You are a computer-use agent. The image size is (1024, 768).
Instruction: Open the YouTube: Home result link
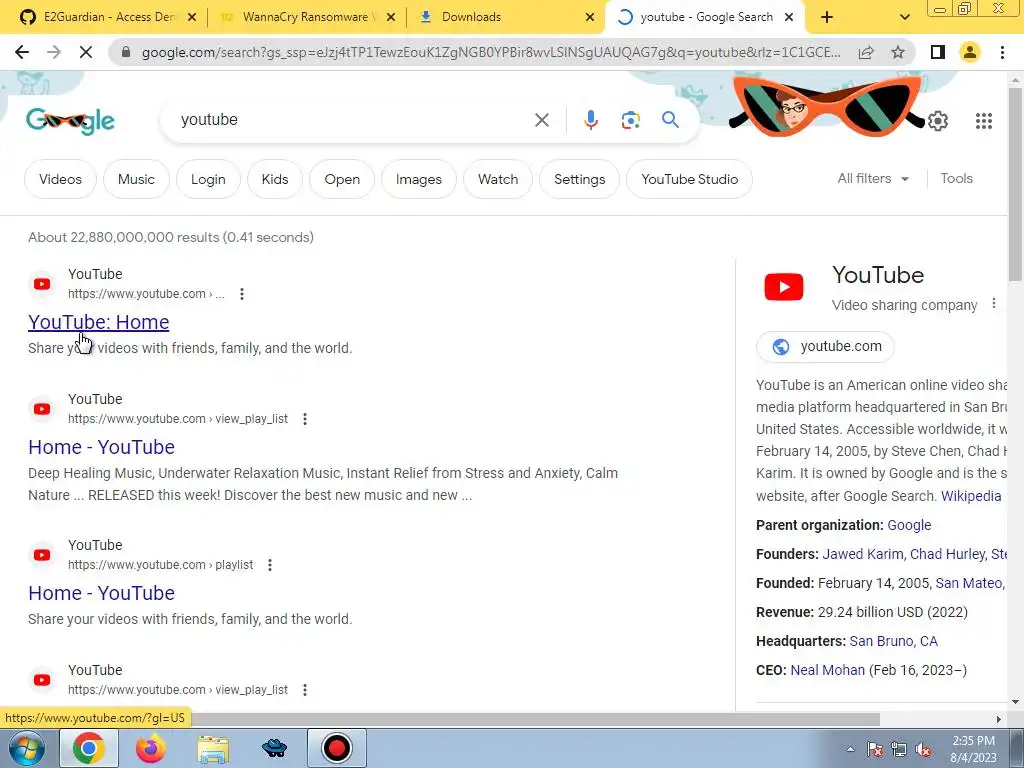pos(99,322)
